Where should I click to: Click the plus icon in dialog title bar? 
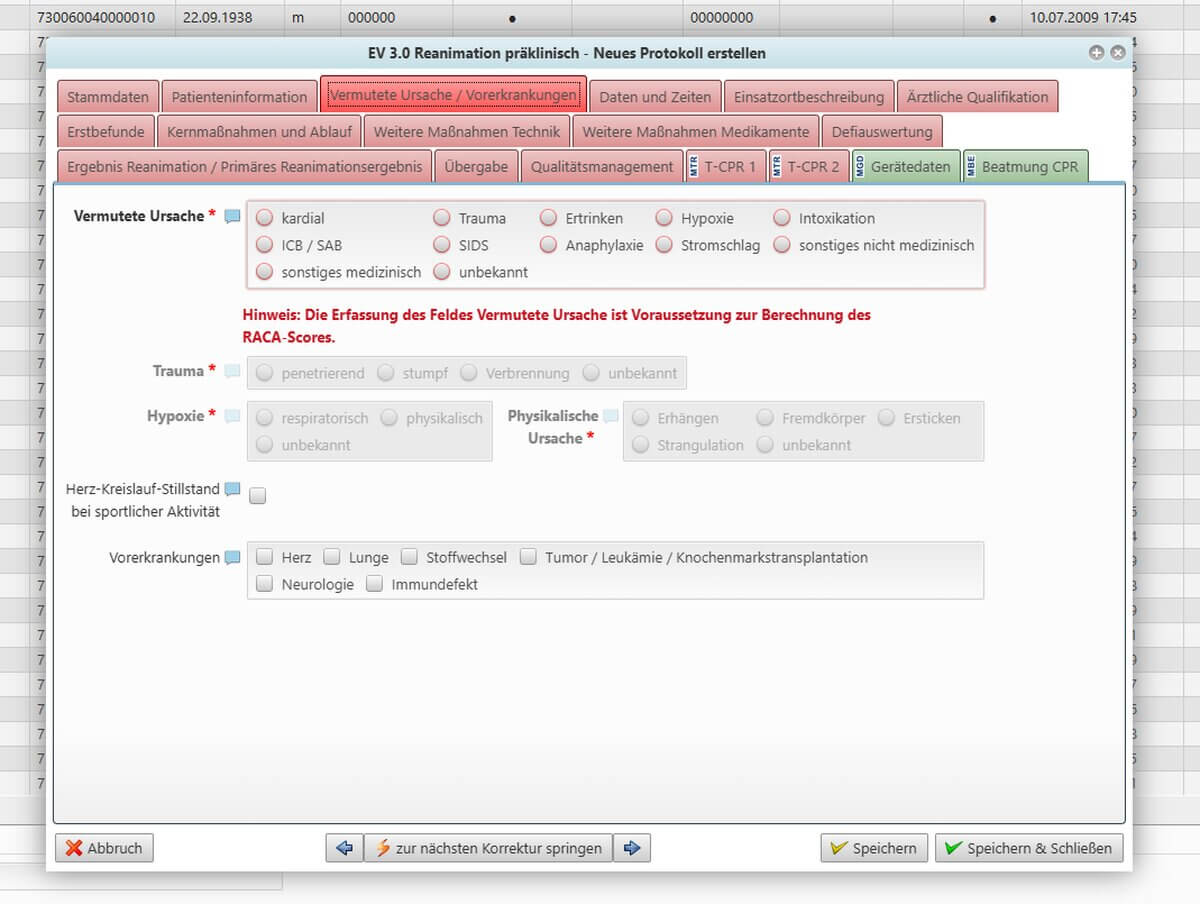pyautogui.click(x=1096, y=53)
